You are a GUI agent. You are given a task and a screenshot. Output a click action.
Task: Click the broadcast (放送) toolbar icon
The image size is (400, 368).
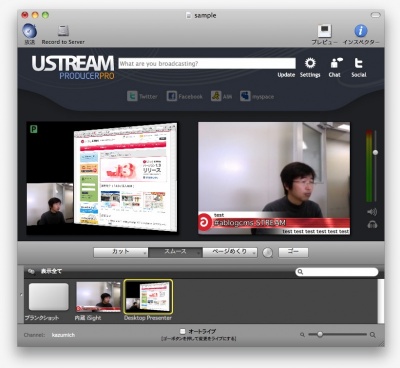(x=30, y=31)
